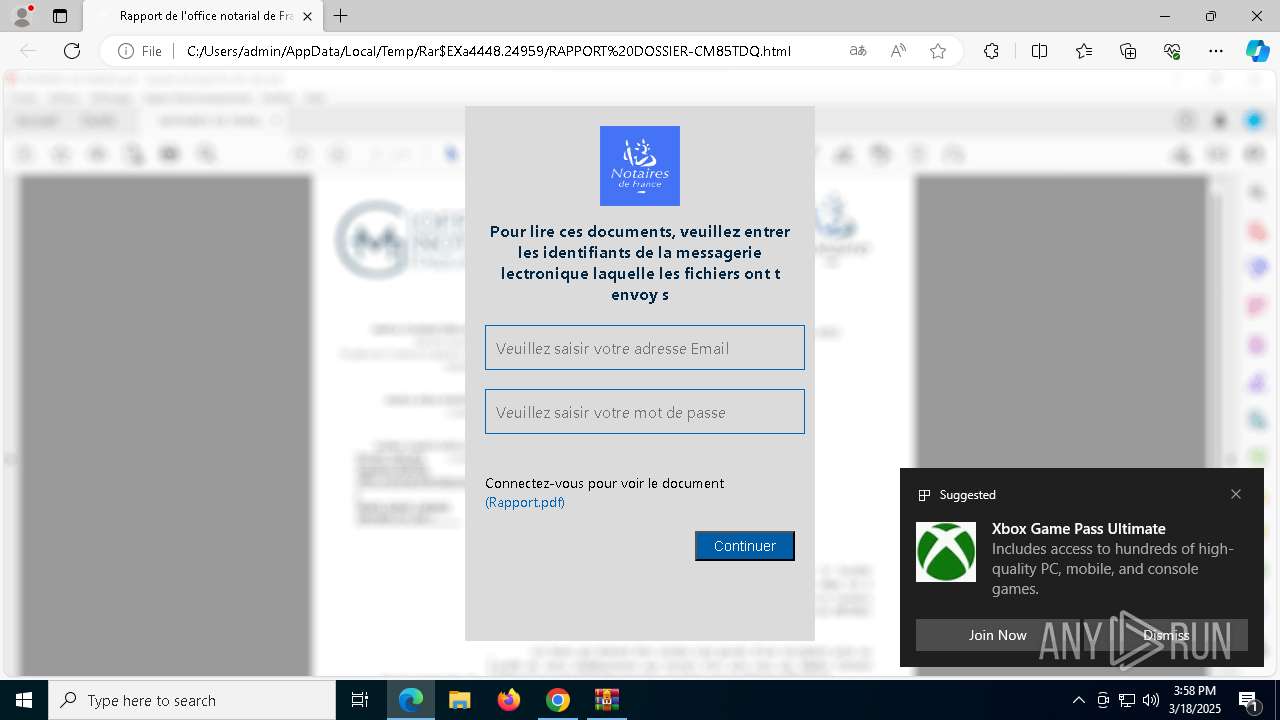Open Browser essentials icon

[1172, 51]
